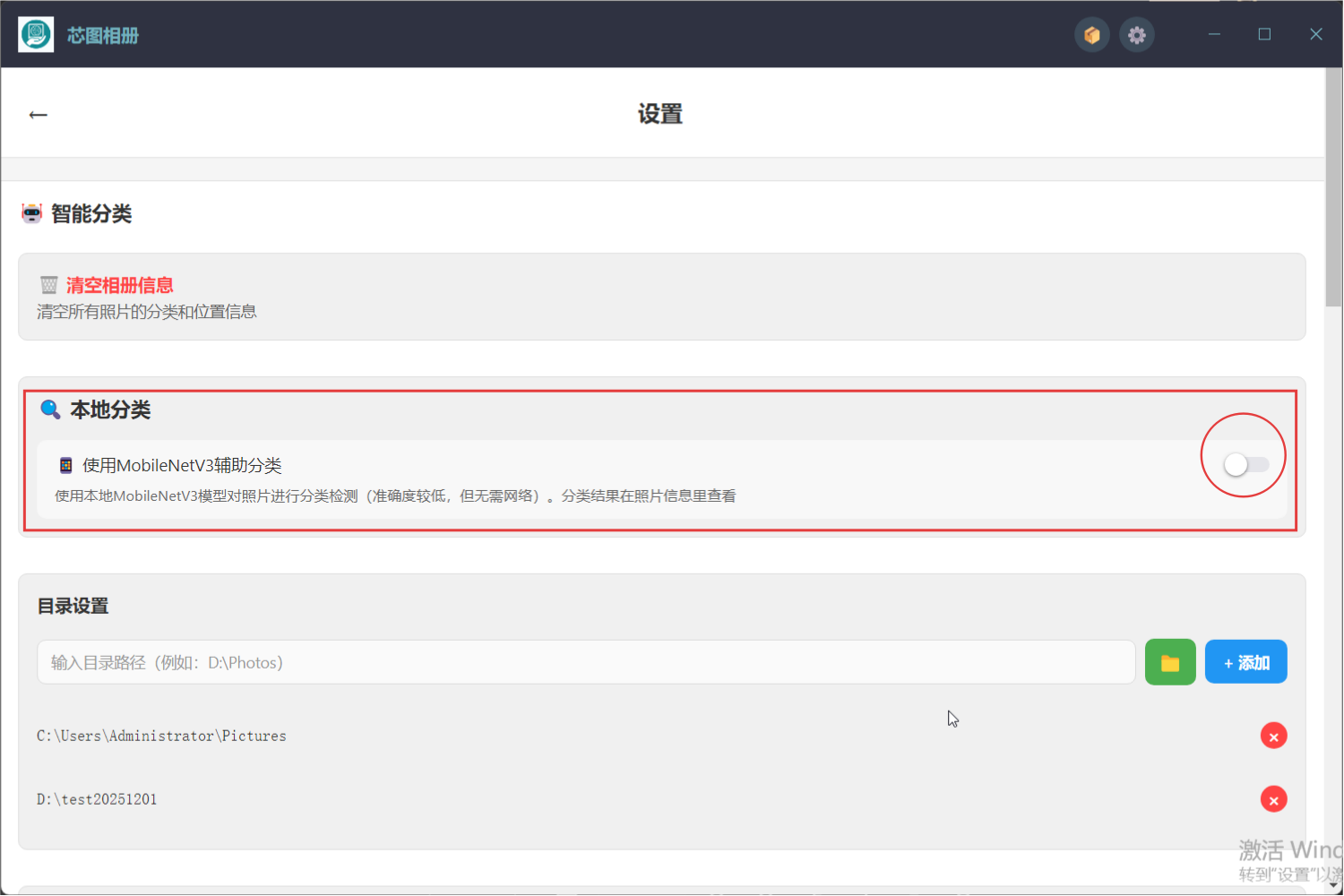
Task: Browse folders with the green folder button
Action: (1169, 662)
